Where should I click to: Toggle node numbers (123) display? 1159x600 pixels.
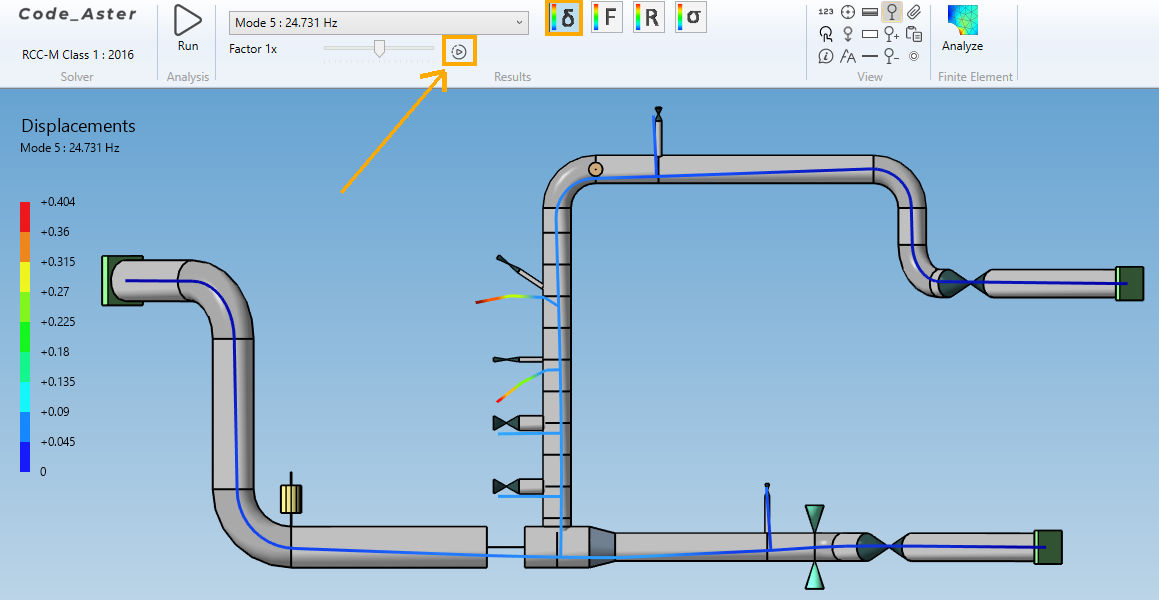point(825,12)
